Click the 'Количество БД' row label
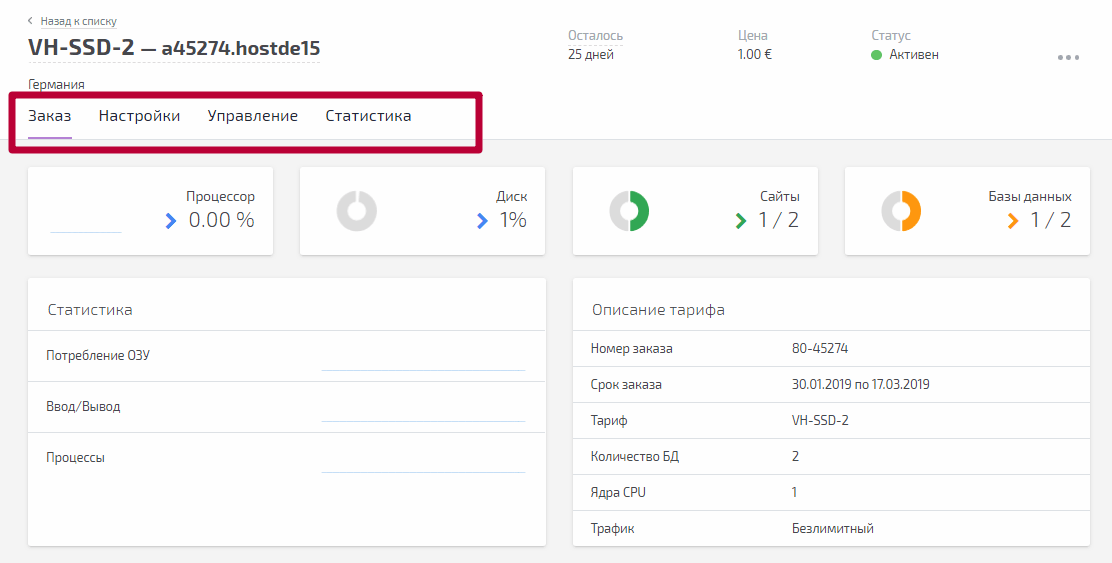1112x563 pixels. (x=635, y=456)
